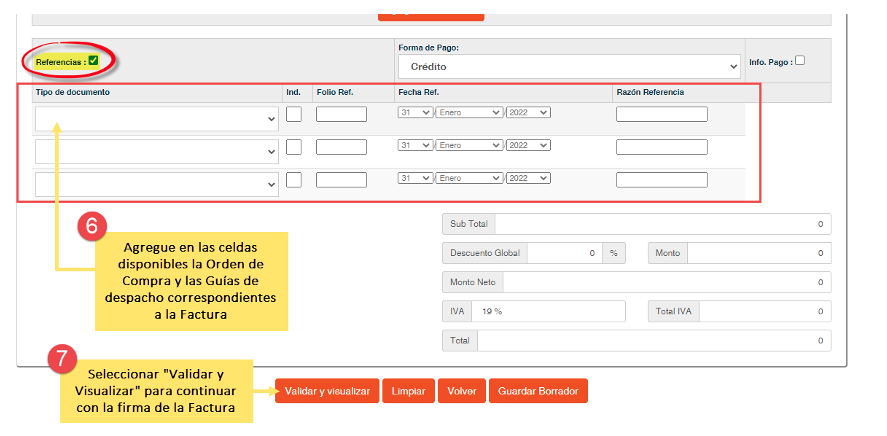Click the Limpiar button
Image resolution: width=887 pixels, height=436 pixels.
(408, 391)
